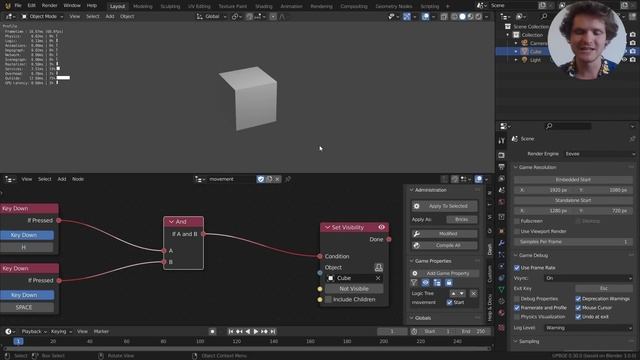Click the SPACE key field on Key Down node

[27, 307]
